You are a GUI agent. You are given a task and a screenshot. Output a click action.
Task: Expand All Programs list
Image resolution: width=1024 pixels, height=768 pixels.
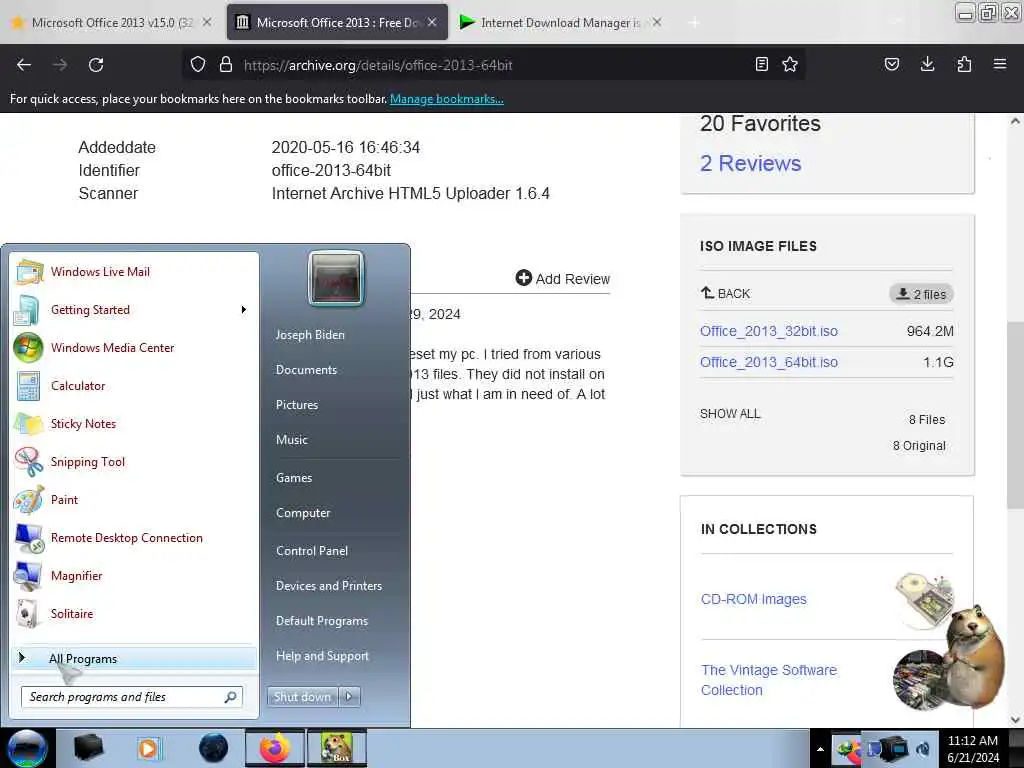[135, 658]
